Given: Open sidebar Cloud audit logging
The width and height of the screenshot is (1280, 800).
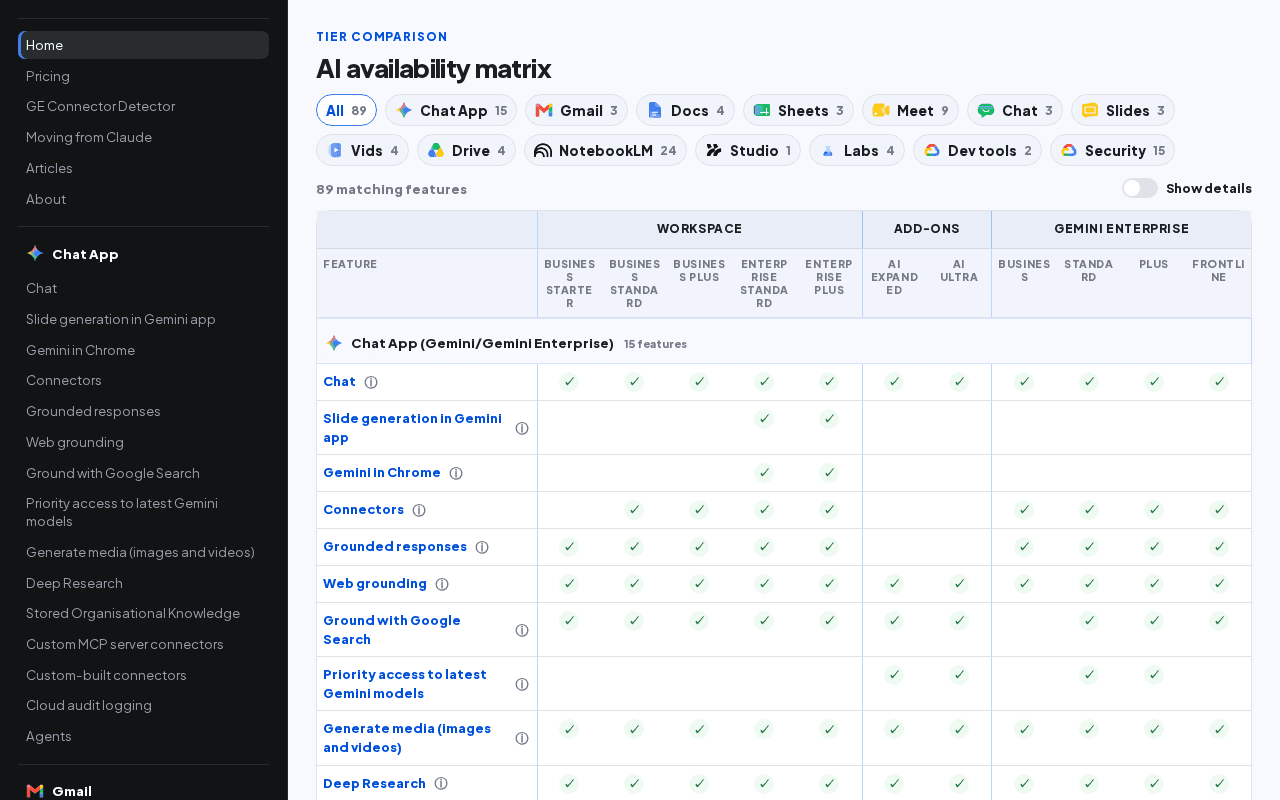Looking at the screenshot, I should 143,705.
